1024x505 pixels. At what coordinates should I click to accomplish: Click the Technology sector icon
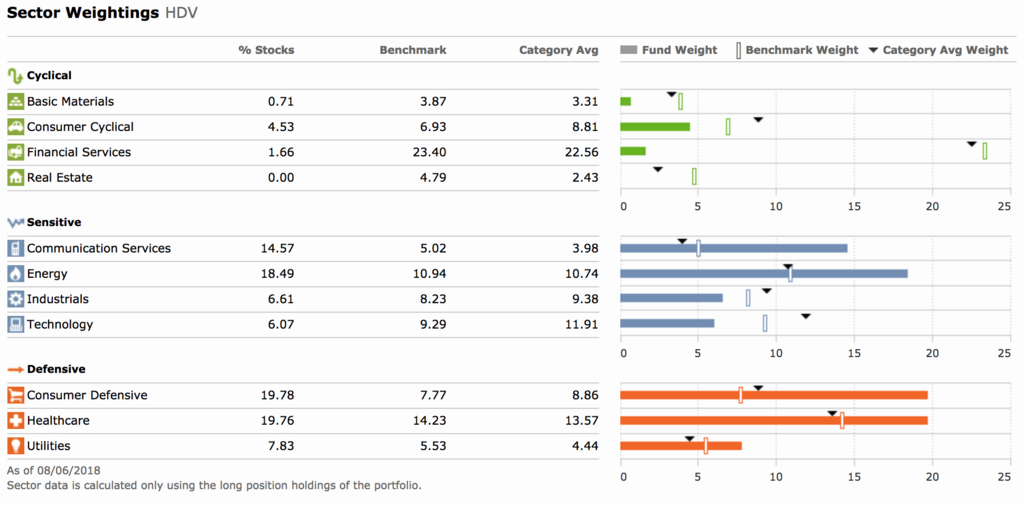pos(15,324)
